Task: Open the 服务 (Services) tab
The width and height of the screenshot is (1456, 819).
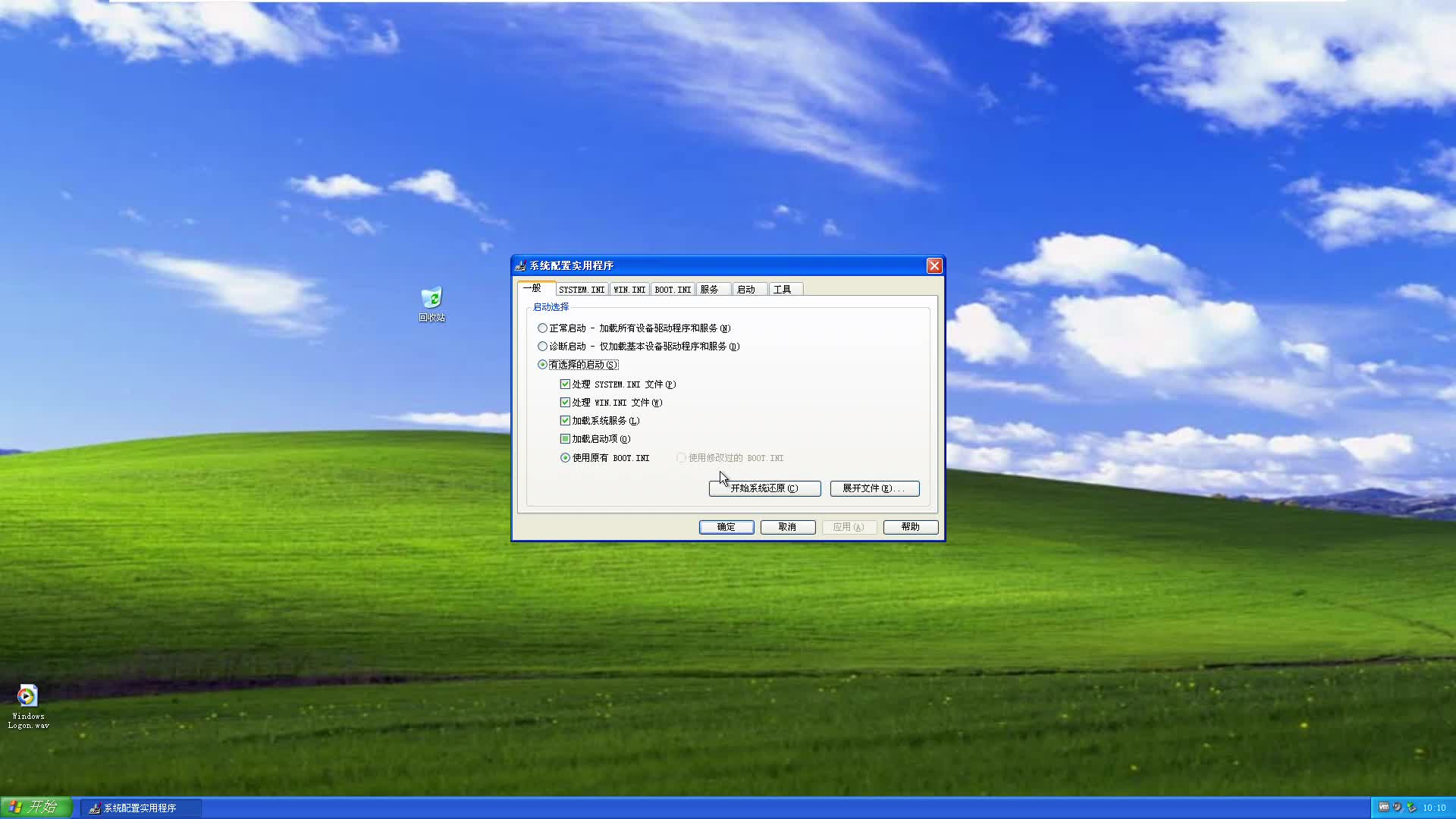Action: [711, 289]
